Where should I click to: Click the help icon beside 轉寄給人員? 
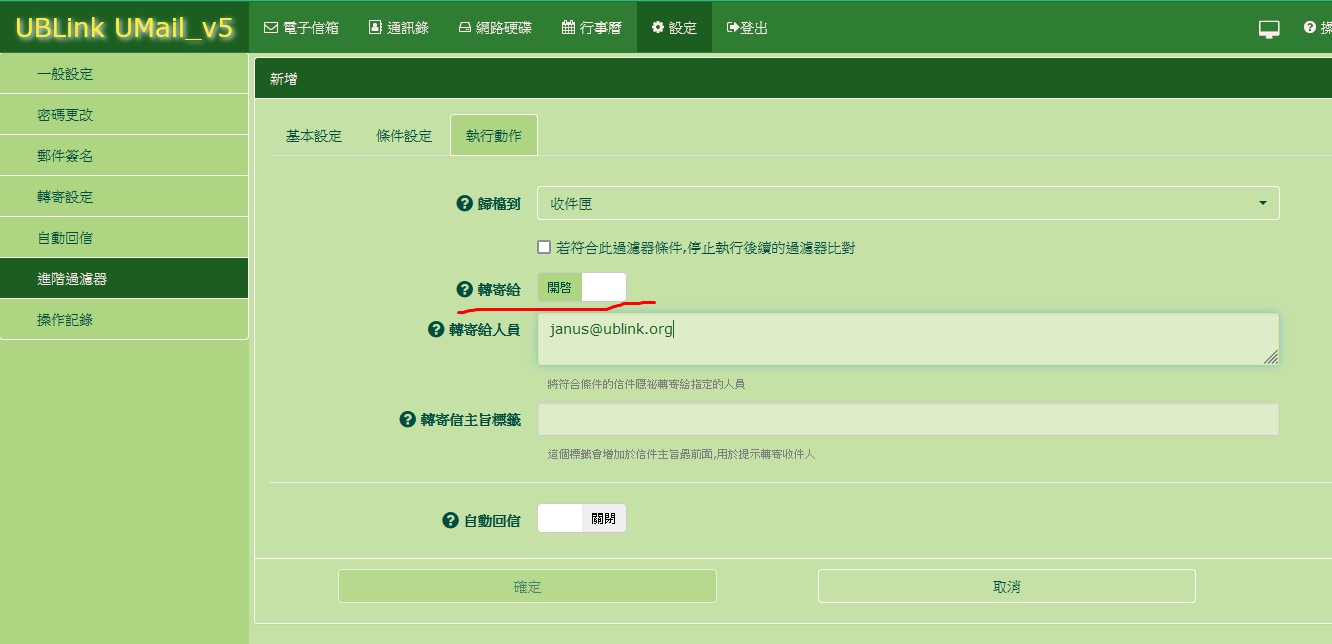coord(436,329)
